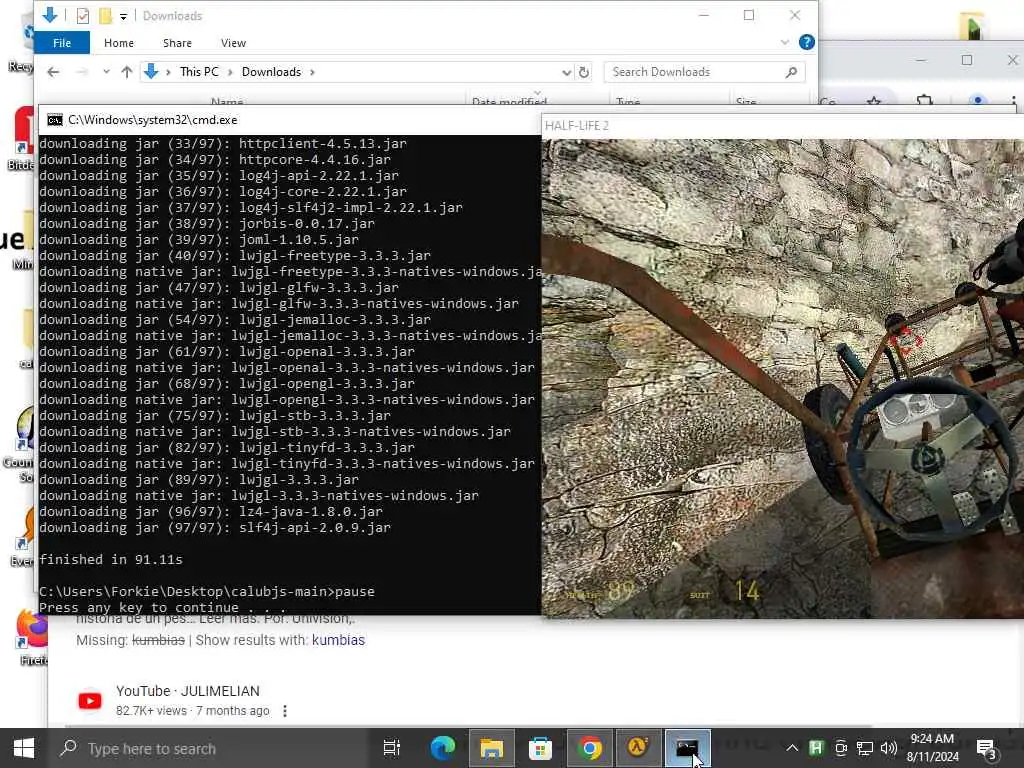
Task: Switch to Half-Life 2 on taskbar
Action: coord(638,748)
